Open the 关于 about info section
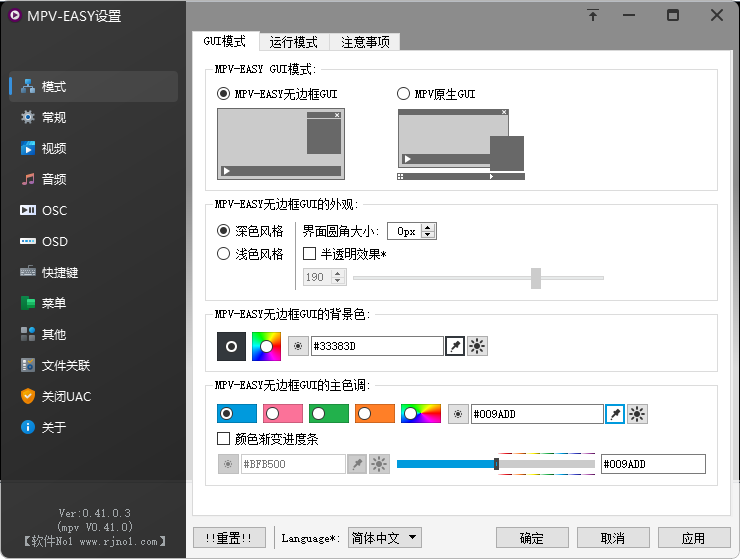Image resolution: width=740 pixels, height=559 pixels. 93,427
